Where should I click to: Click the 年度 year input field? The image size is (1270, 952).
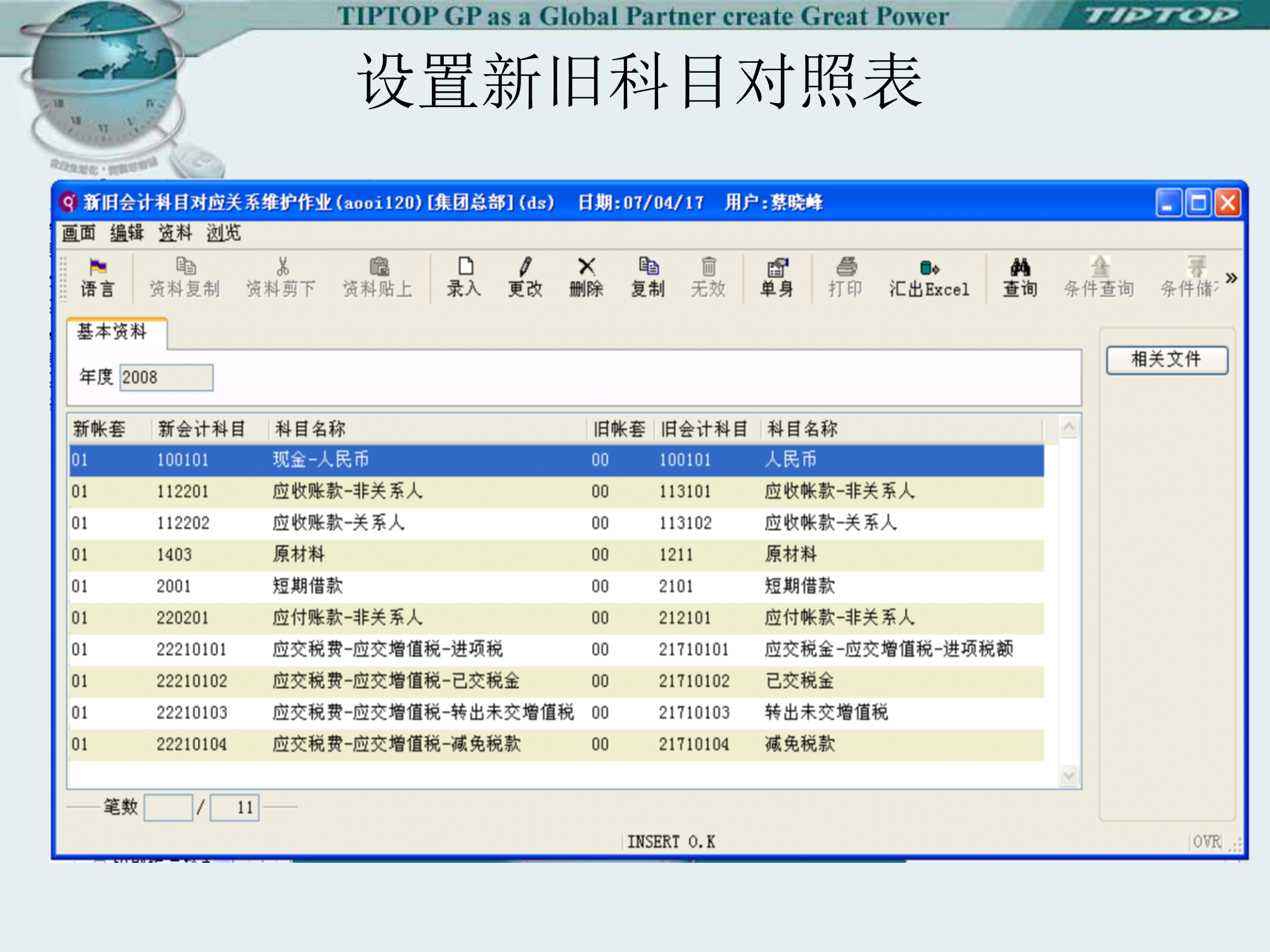(x=165, y=377)
